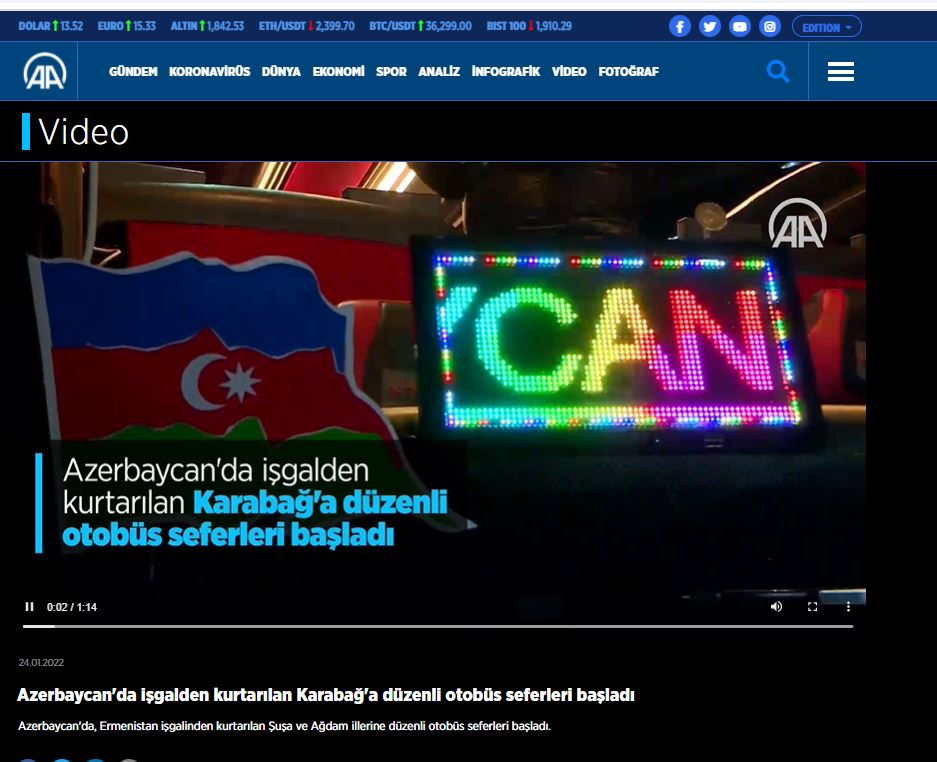Open the Facebook social icon
This screenshot has width=937, height=762.
point(679,26)
